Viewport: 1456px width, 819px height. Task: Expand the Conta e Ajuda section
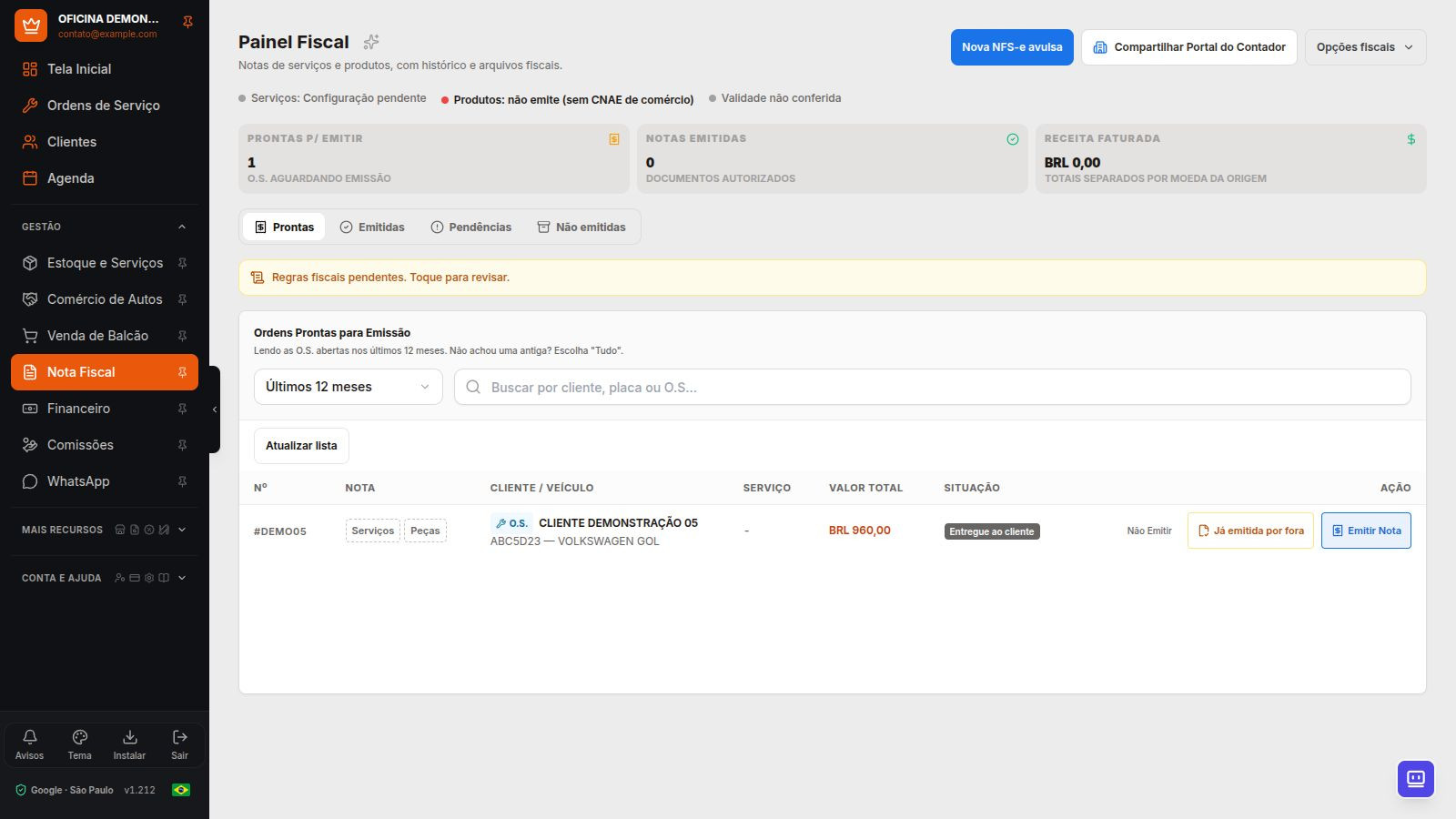pos(105,578)
